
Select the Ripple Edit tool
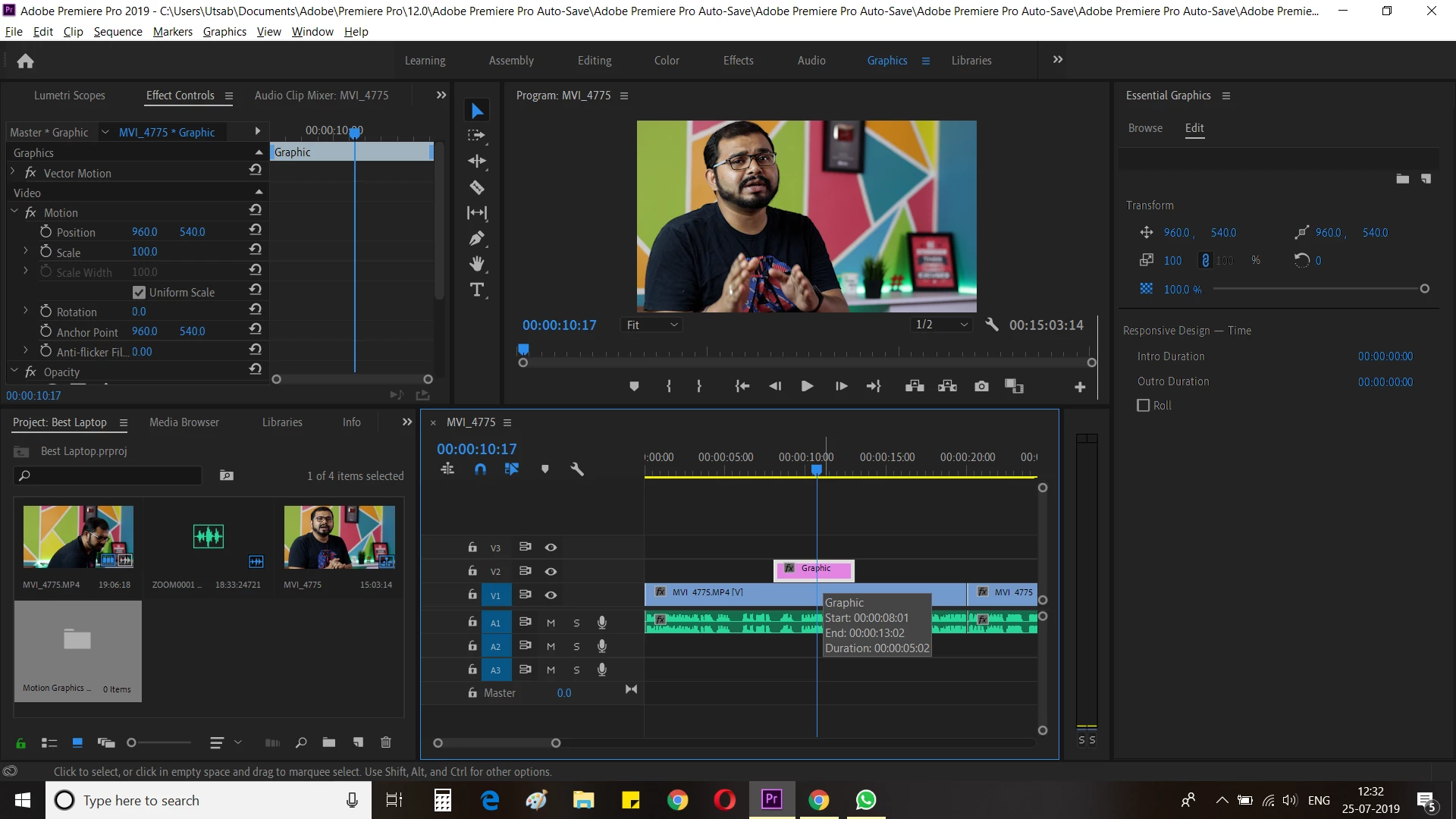[477, 161]
